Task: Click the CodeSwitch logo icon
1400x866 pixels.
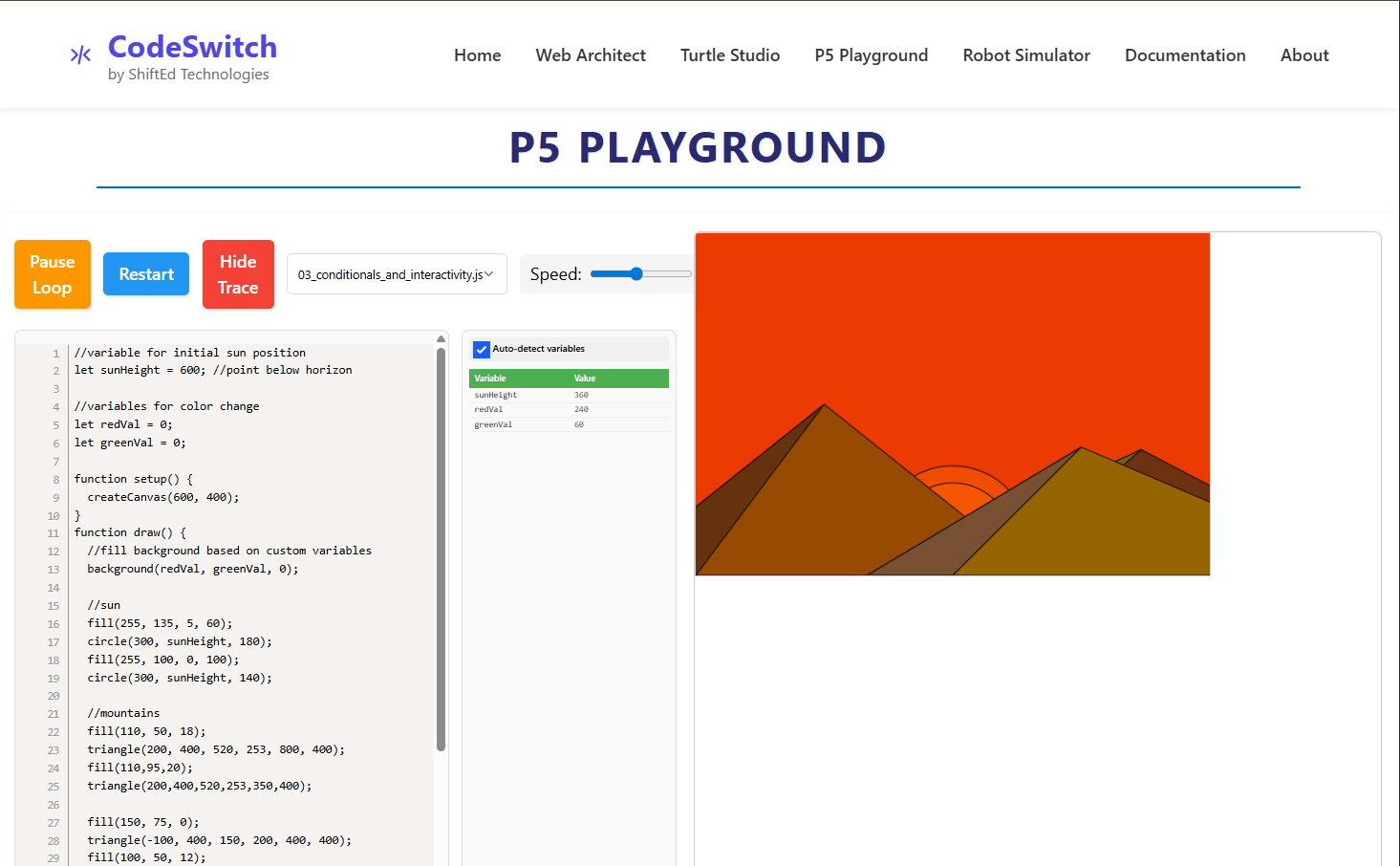Action: 80,55
